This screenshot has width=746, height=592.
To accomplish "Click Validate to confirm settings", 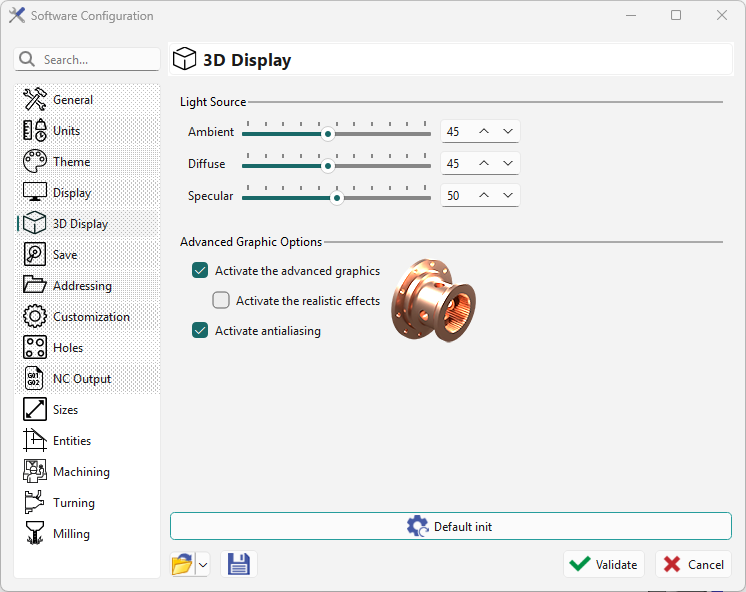I will 603,565.
